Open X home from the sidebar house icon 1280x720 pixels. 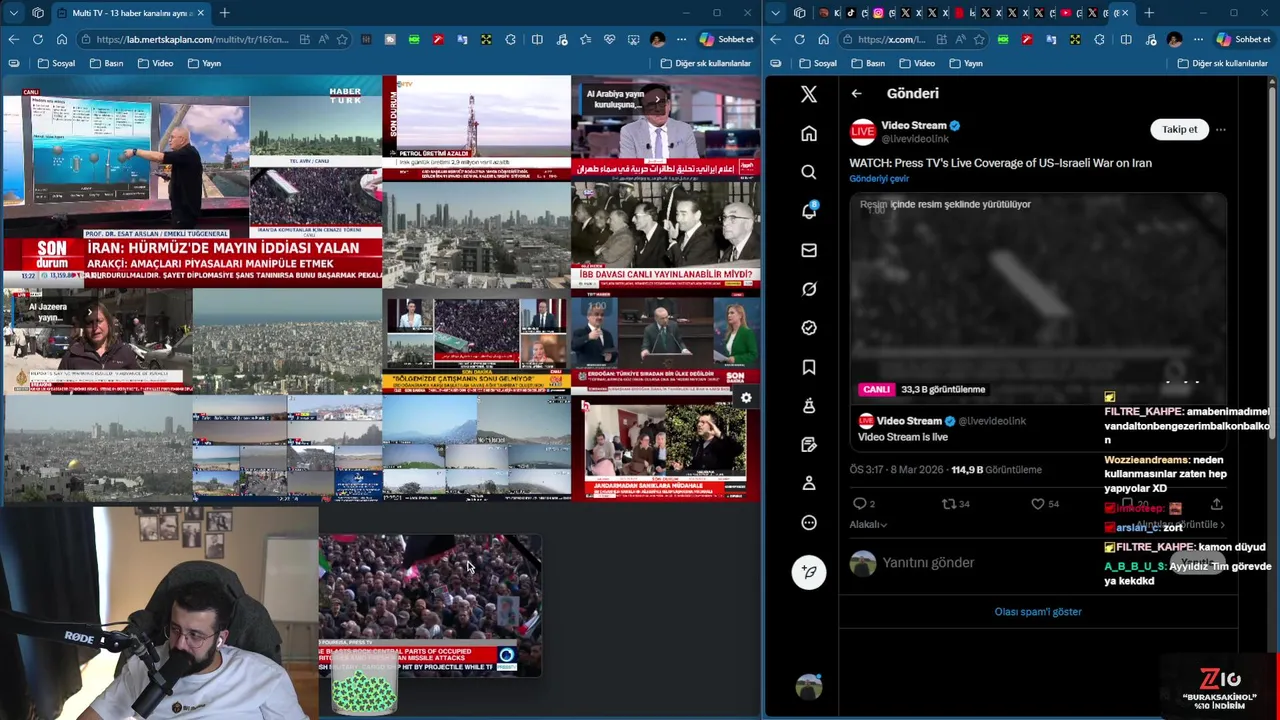pos(809,133)
